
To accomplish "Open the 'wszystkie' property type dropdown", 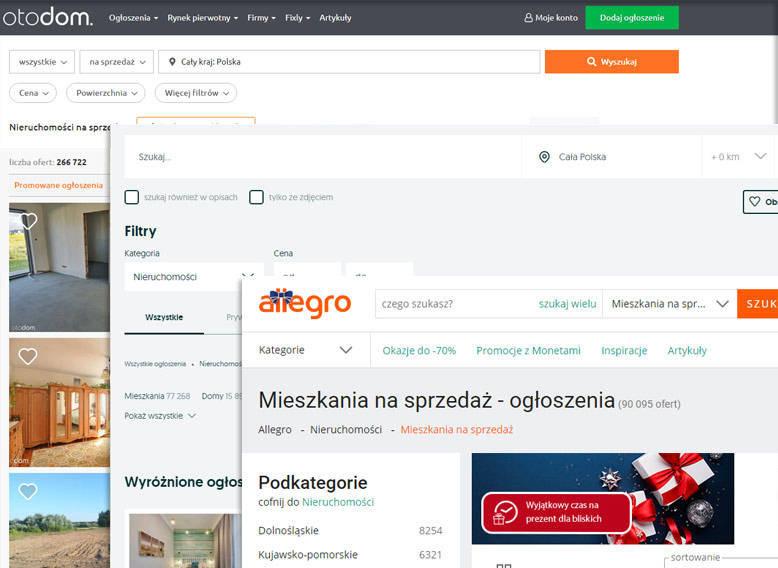I will pos(42,62).
